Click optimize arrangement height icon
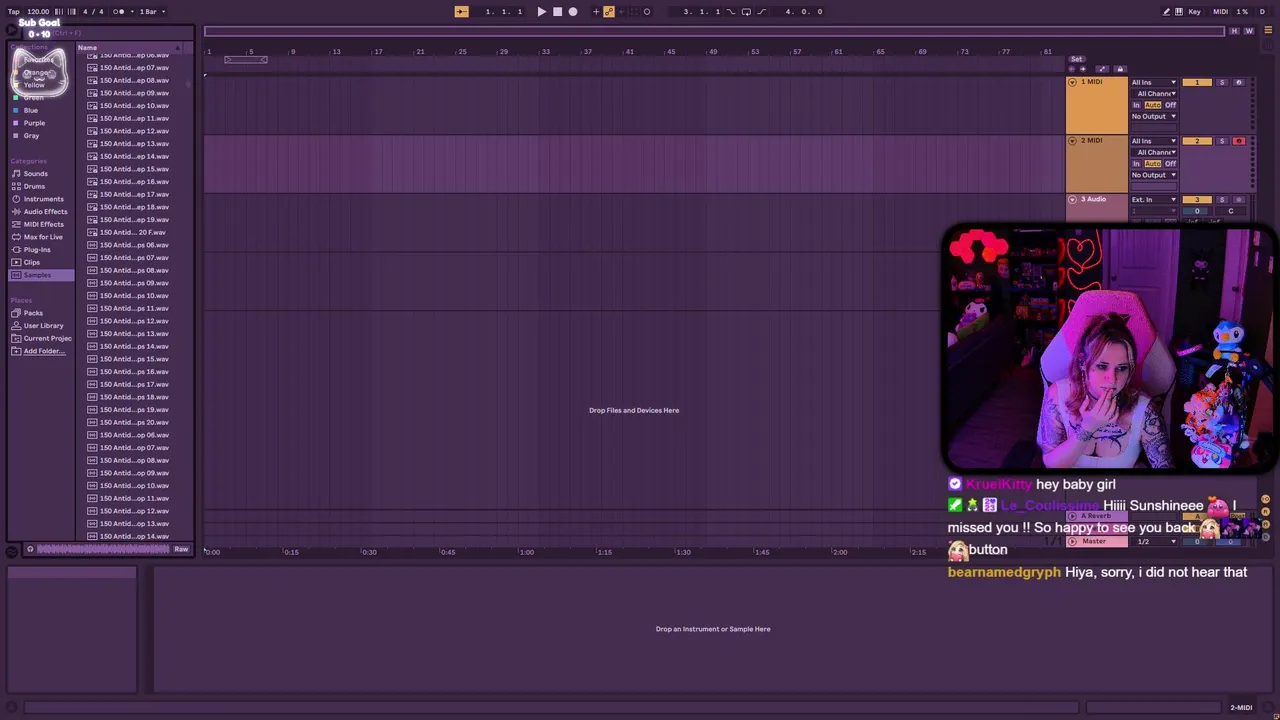The width and height of the screenshot is (1280, 720). click(1102, 69)
